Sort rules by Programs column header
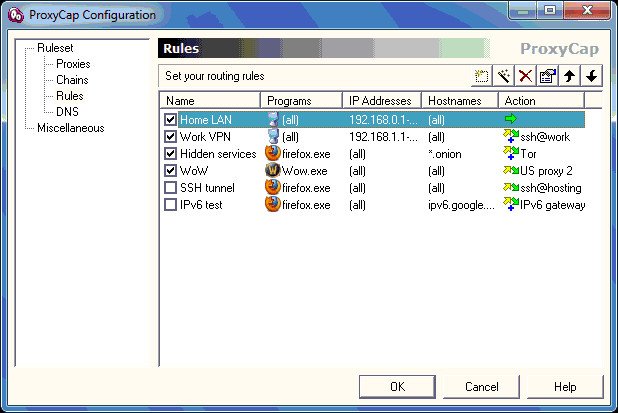The image size is (618, 413). click(290, 101)
